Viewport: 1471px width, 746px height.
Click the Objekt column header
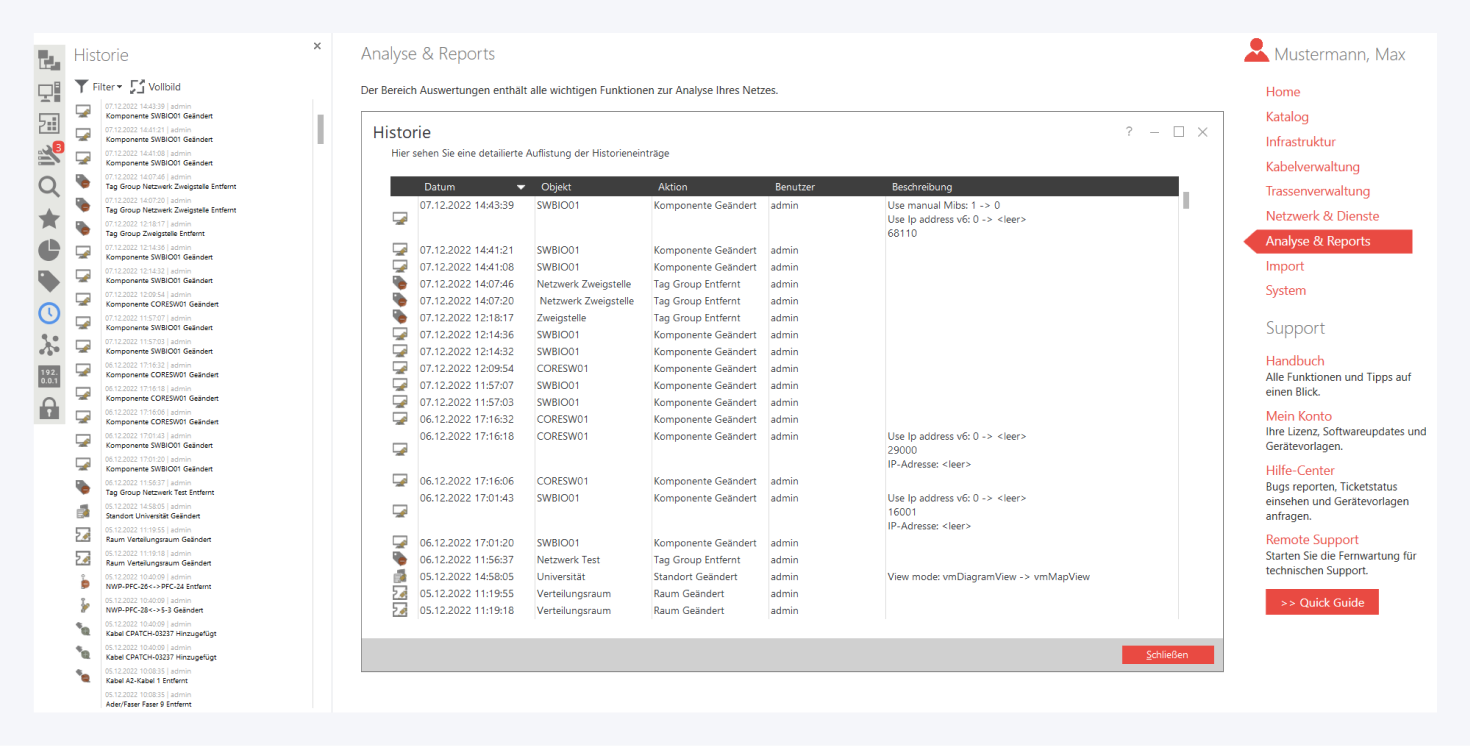(x=556, y=187)
